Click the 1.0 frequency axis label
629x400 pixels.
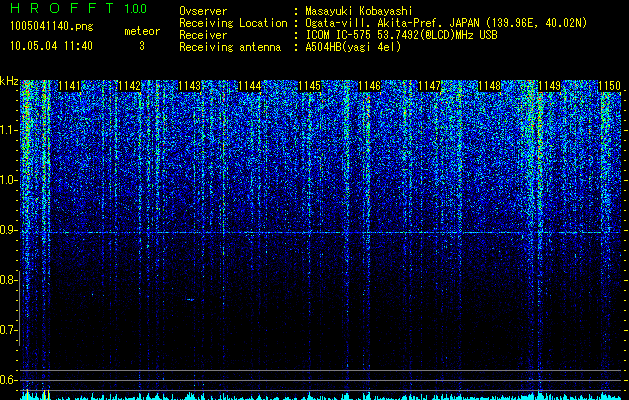point(8,181)
